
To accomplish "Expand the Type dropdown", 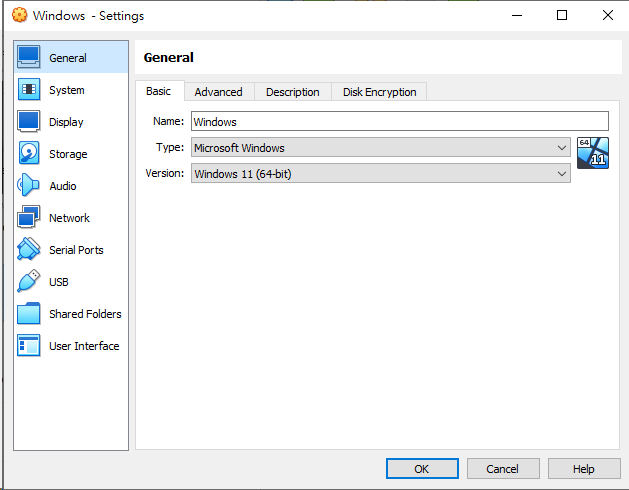I will pyautogui.click(x=380, y=148).
